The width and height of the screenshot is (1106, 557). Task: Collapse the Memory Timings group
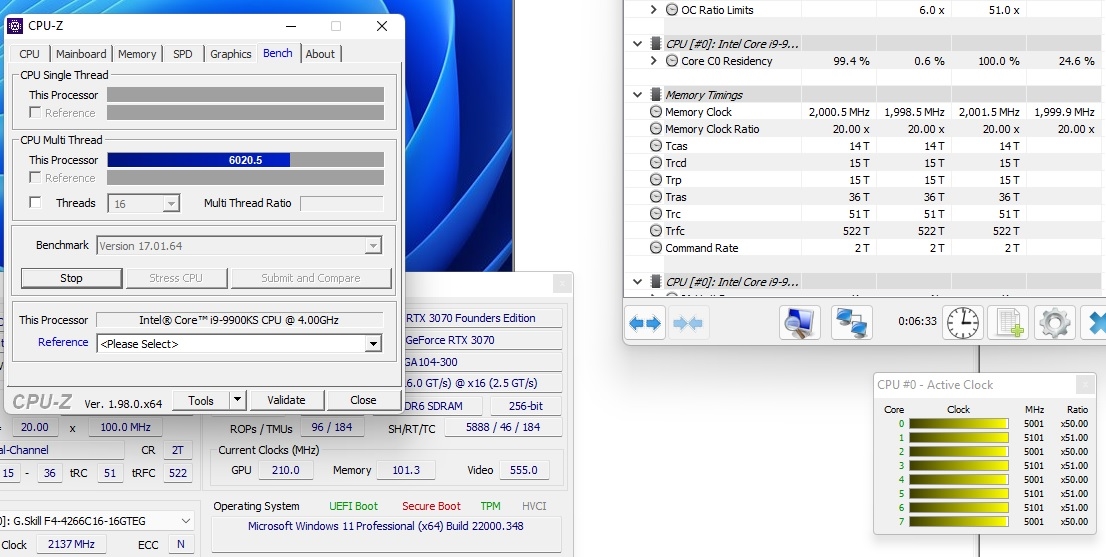(x=637, y=94)
